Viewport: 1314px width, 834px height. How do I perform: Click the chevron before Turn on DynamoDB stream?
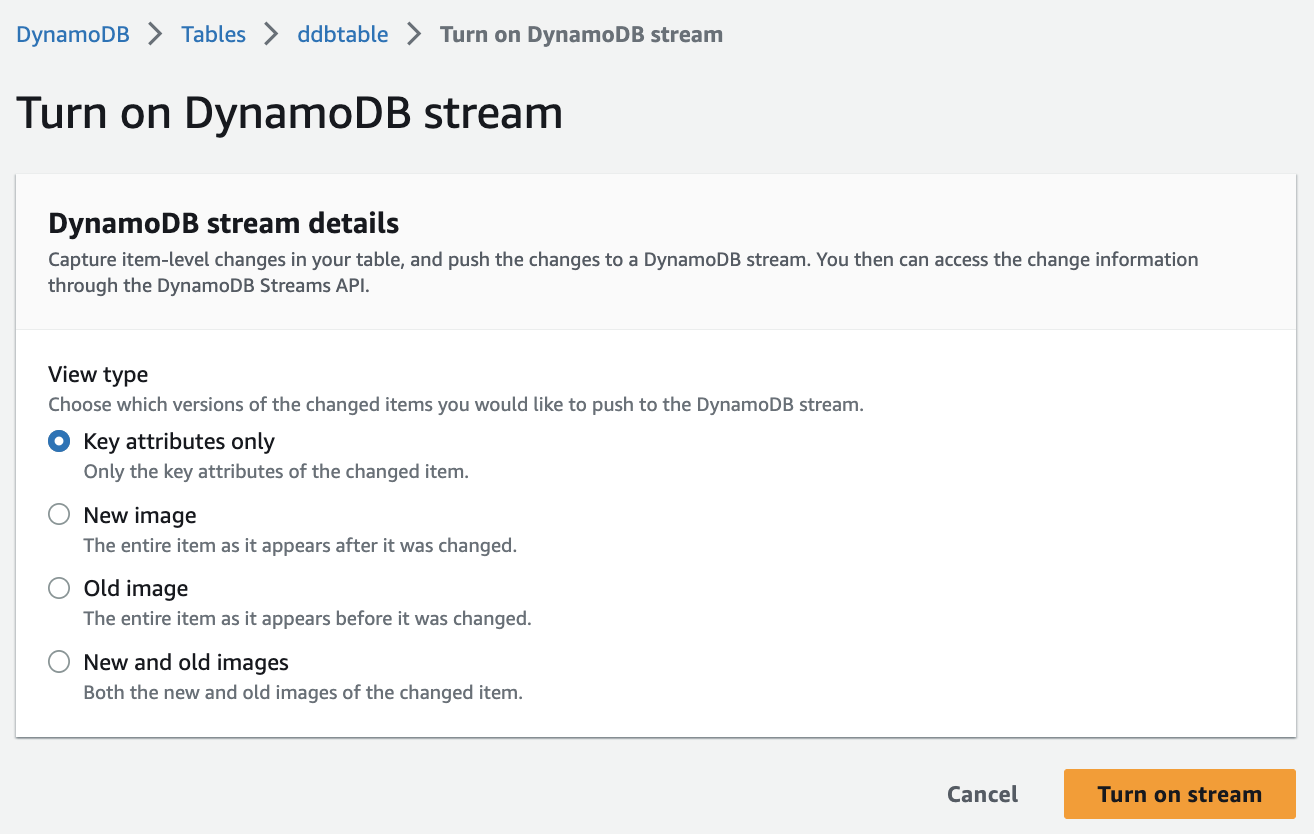point(413,33)
